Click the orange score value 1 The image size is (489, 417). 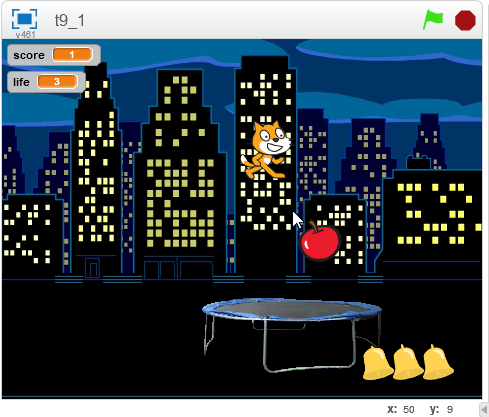pos(72,55)
